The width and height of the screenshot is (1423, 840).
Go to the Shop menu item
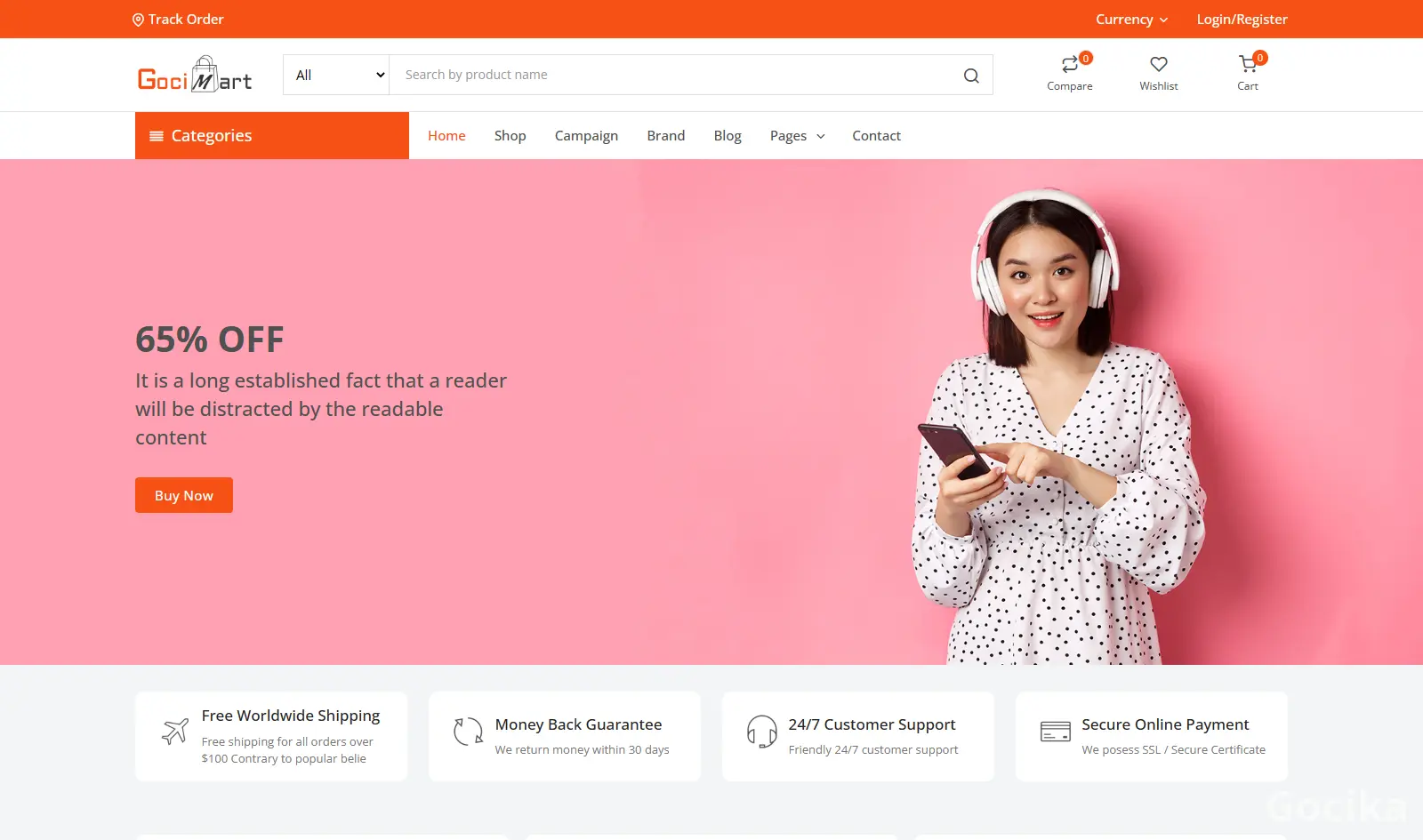510,136
